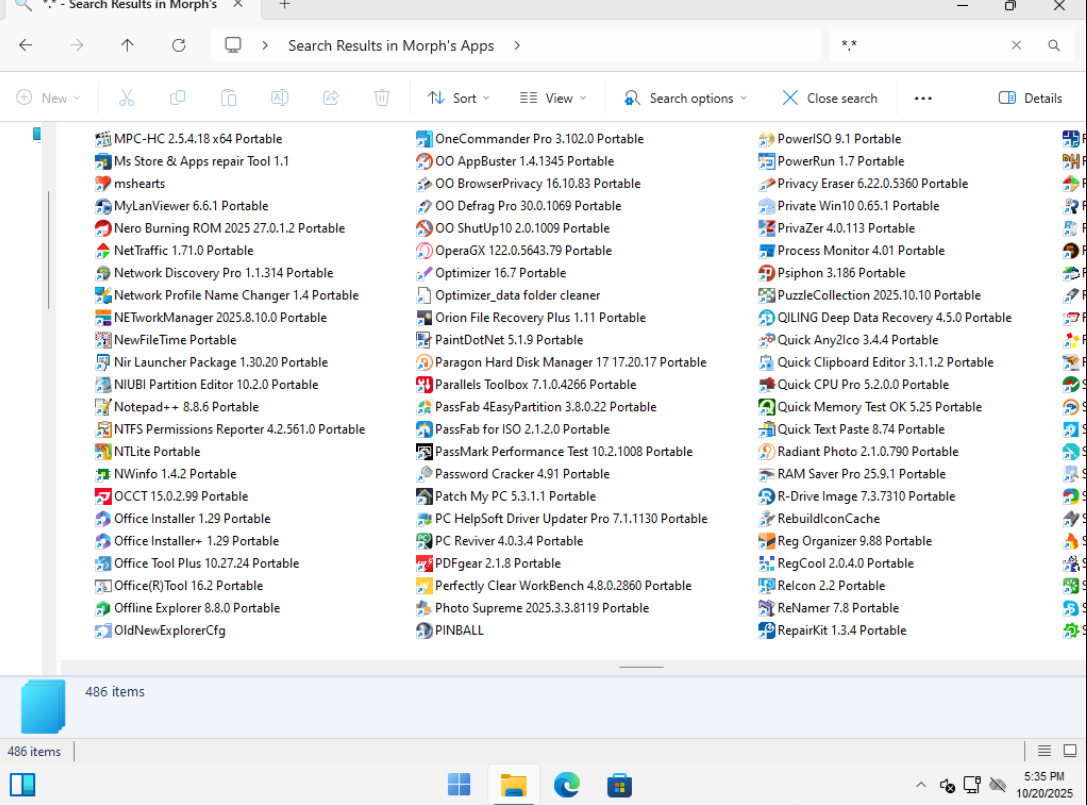The width and height of the screenshot is (1087, 805).
Task: Select PDFgear 2.1.8 Portable icon
Action: pos(424,564)
